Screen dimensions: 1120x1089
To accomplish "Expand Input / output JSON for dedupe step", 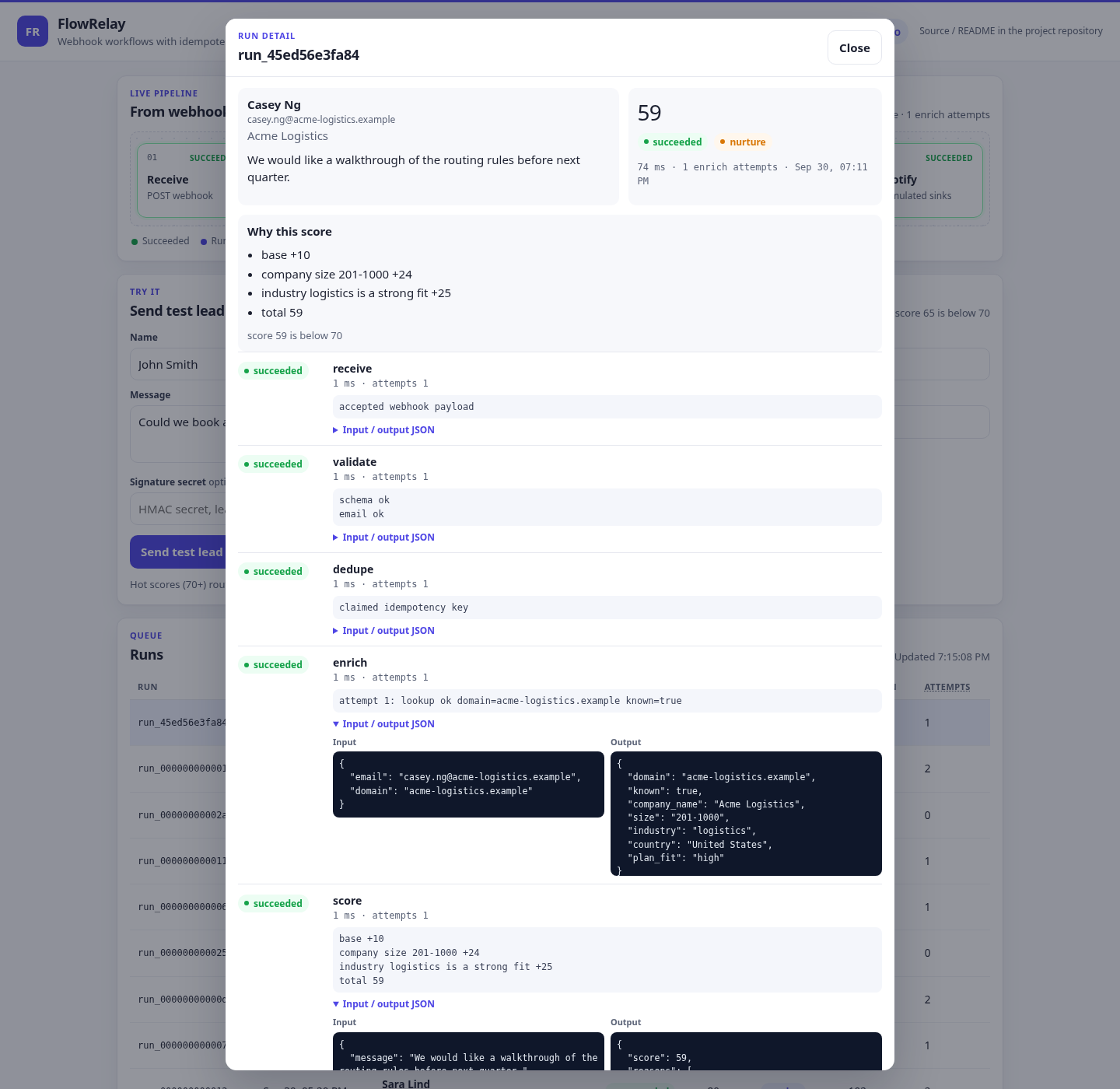I will [383, 631].
